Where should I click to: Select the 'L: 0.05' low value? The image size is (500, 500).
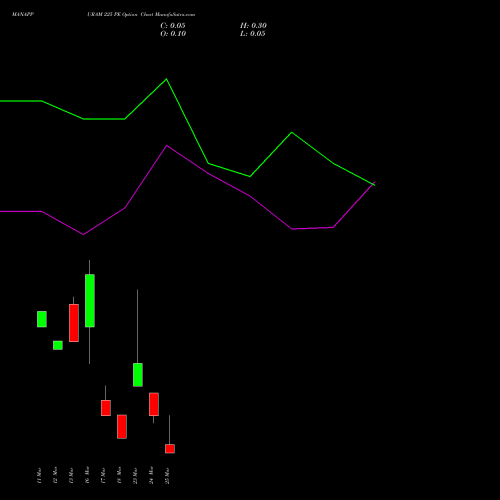(x=253, y=33)
